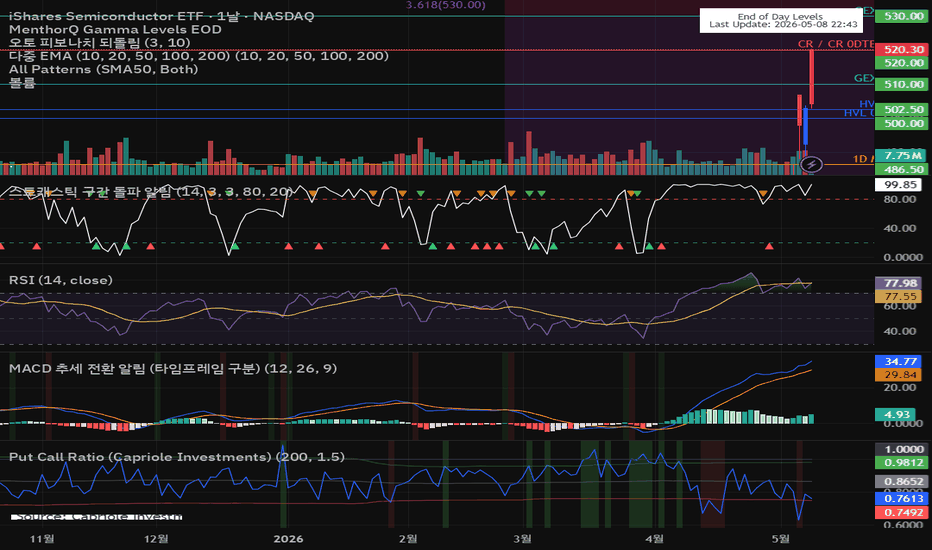Image resolution: width=932 pixels, height=550 pixels.
Task: Click the blue 0.7613 put call value
Action: (903, 498)
